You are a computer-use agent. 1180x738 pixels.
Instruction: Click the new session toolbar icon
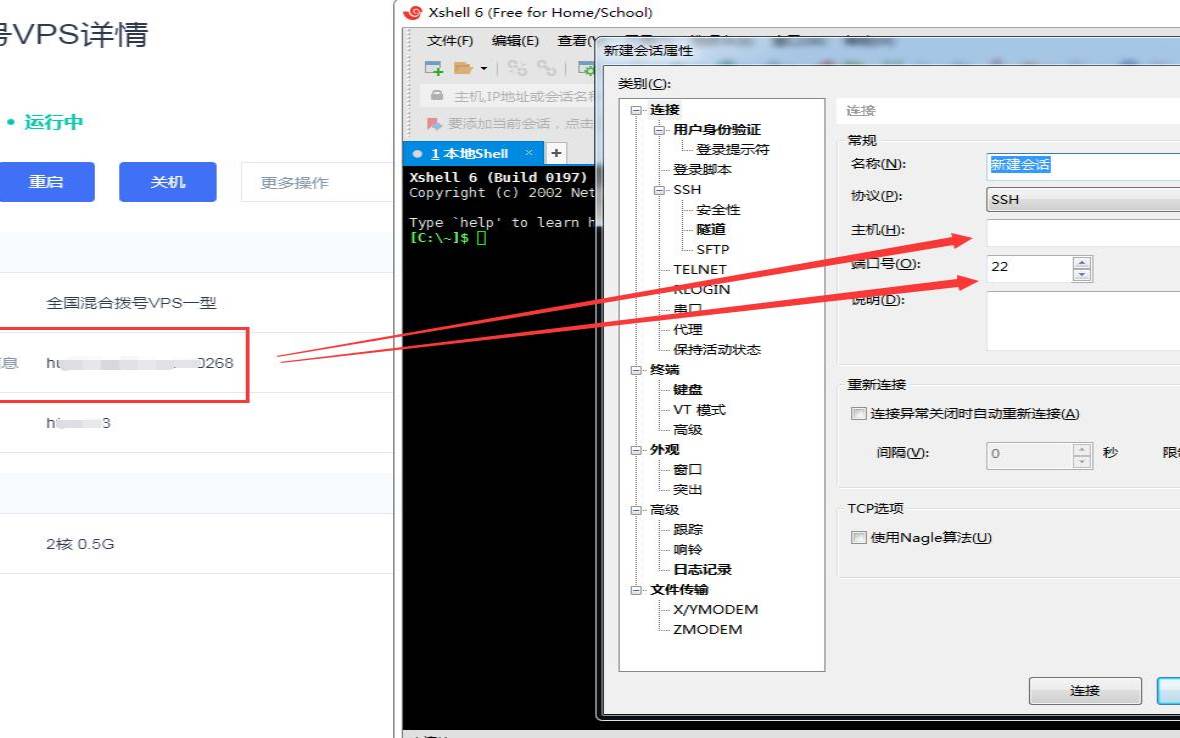click(x=434, y=68)
